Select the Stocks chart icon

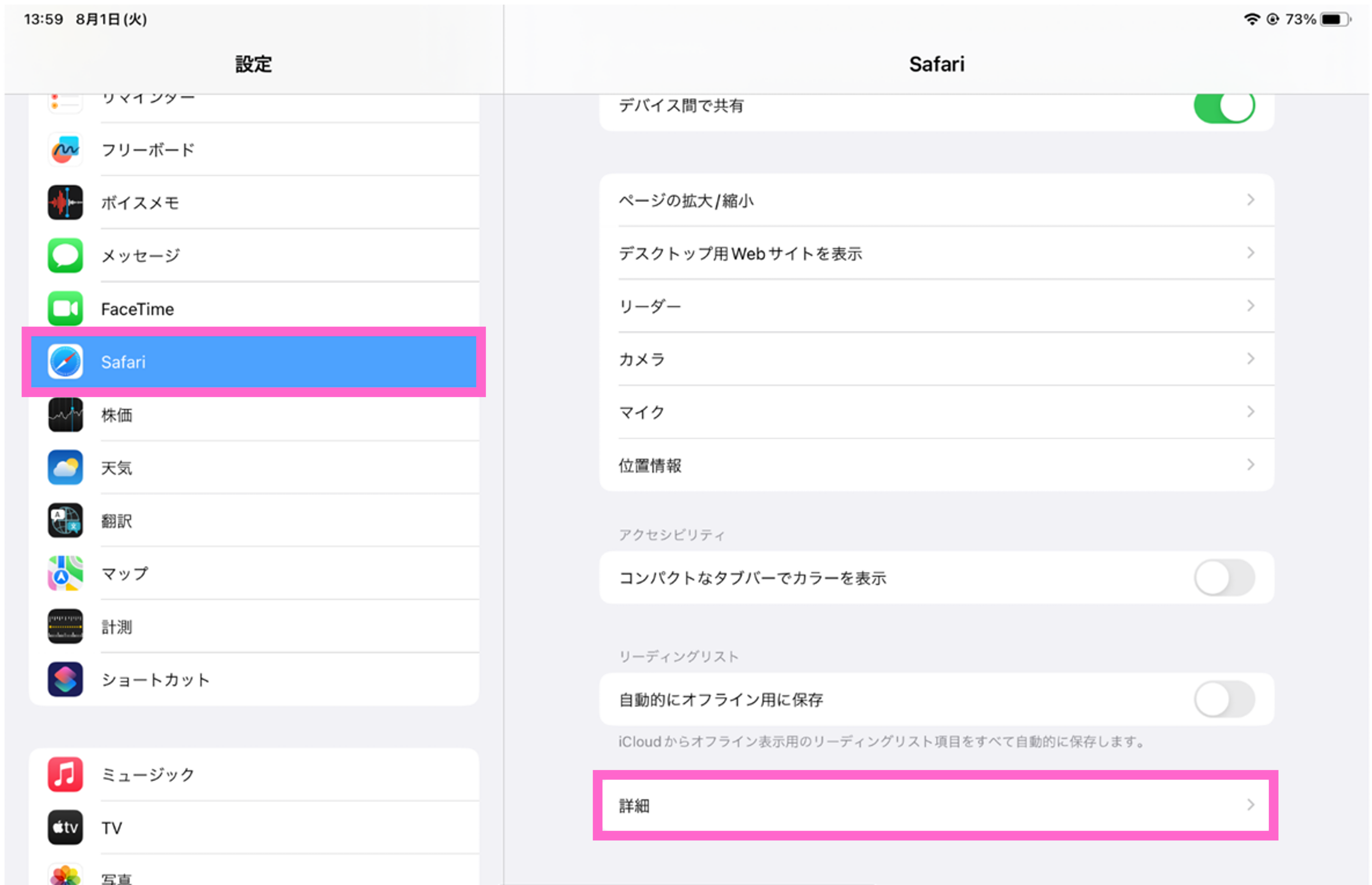tap(65, 415)
